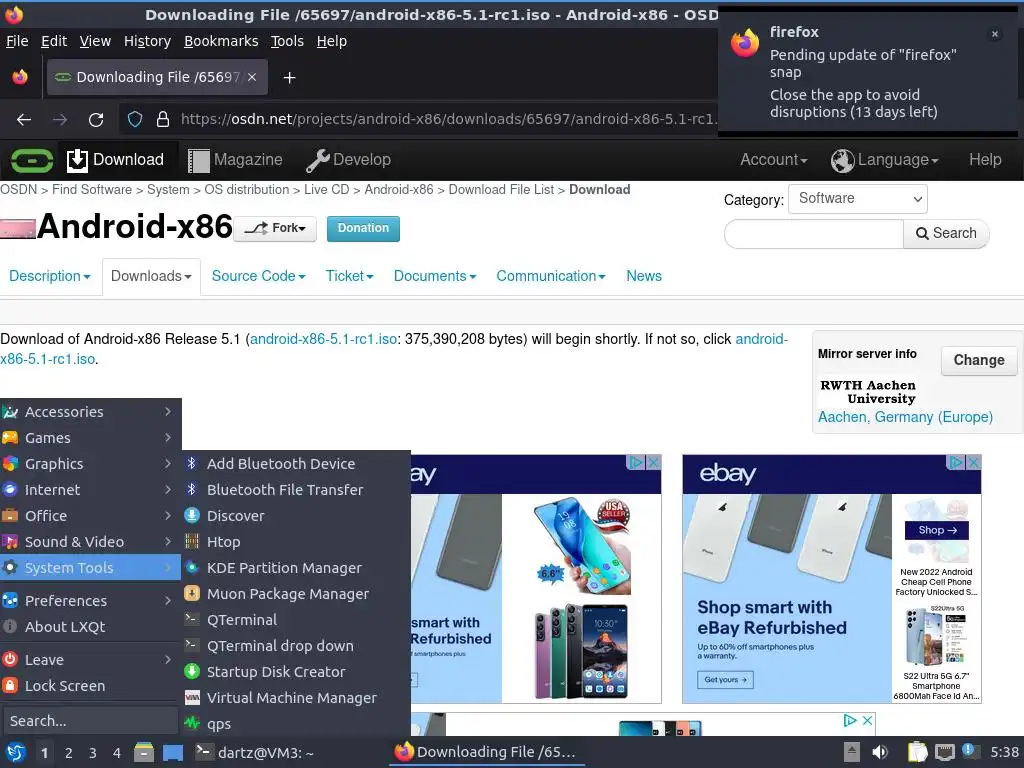1024x768 pixels.
Task: Open the Bookmarks menu
Action: click(x=221, y=41)
